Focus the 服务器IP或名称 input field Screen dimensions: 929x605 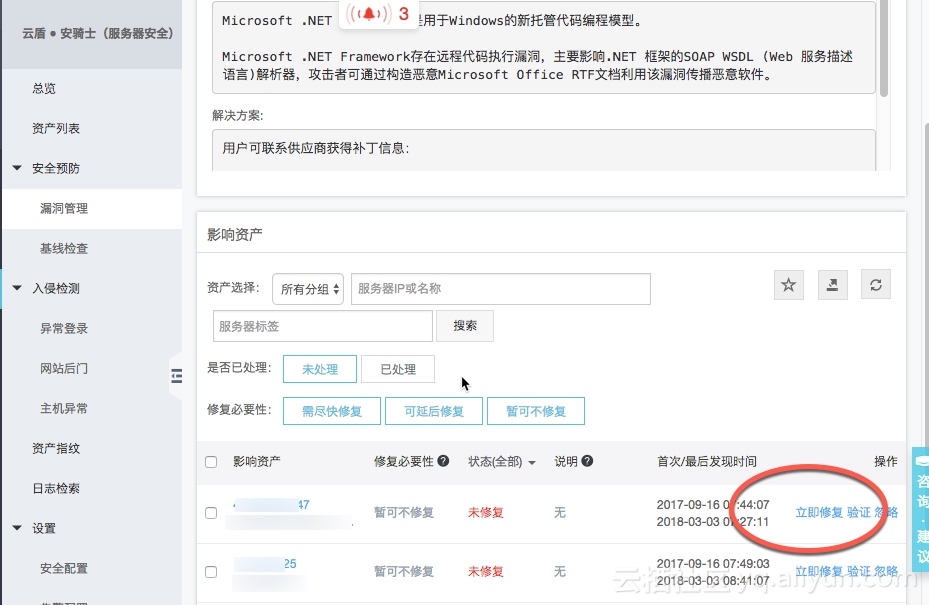click(x=501, y=289)
